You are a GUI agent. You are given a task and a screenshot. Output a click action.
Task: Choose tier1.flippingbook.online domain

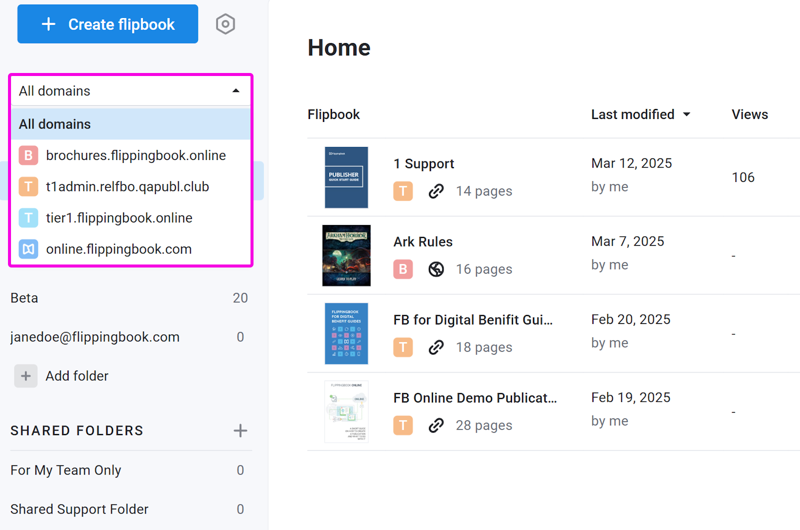coord(131,218)
